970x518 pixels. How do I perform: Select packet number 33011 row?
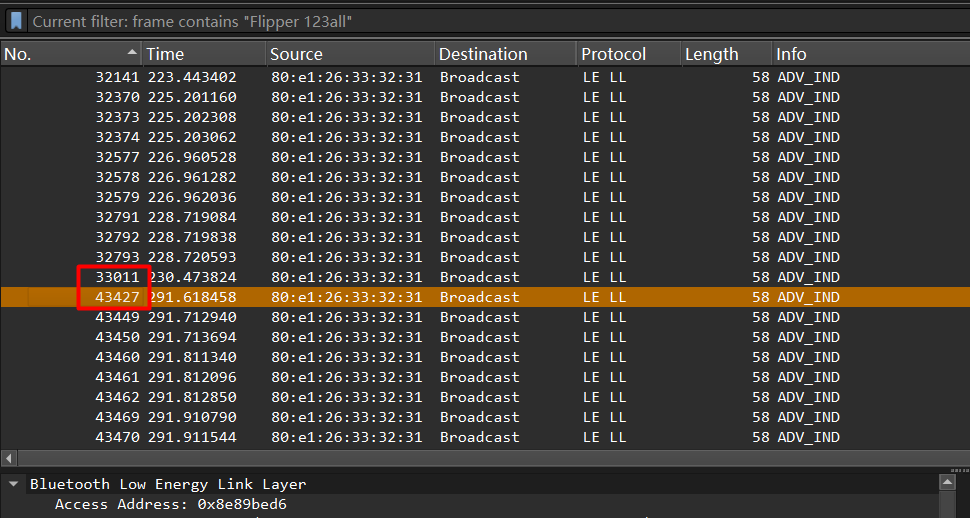pos(117,277)
